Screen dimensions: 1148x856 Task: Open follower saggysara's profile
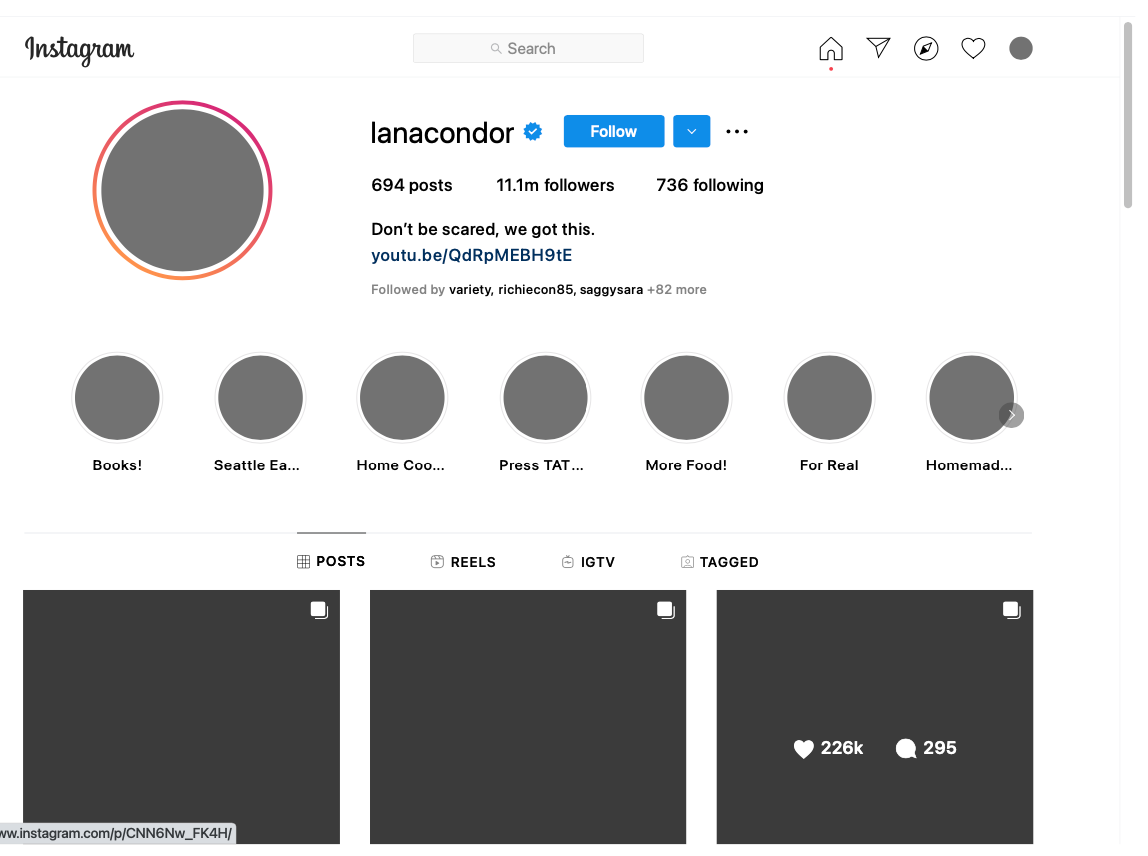(x=611, y=289)
